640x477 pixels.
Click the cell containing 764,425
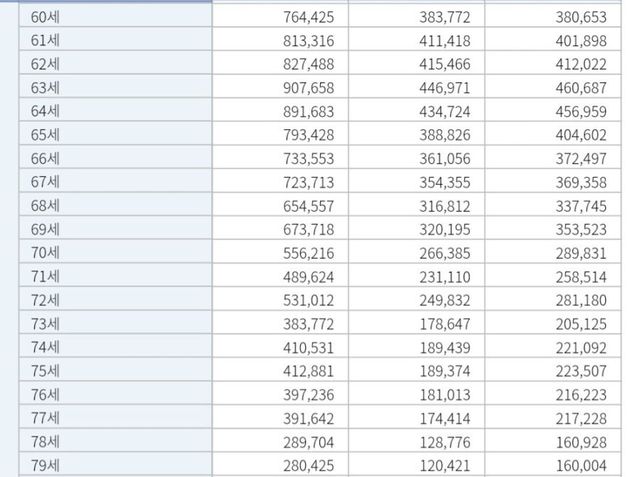click(x=308, y=16)
